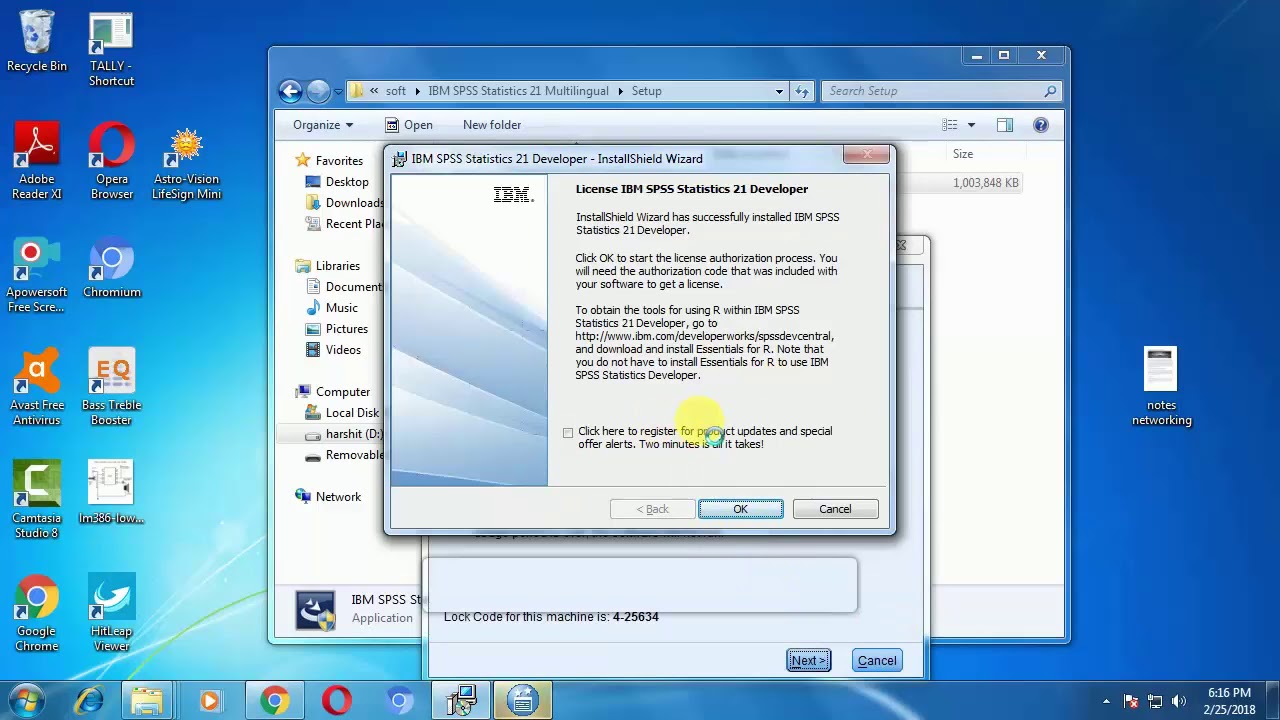Image resolution: width=1280 pixels, height=720 pixels.
Task: Click OK to start license authorization
Action: [x=740, y=509]
